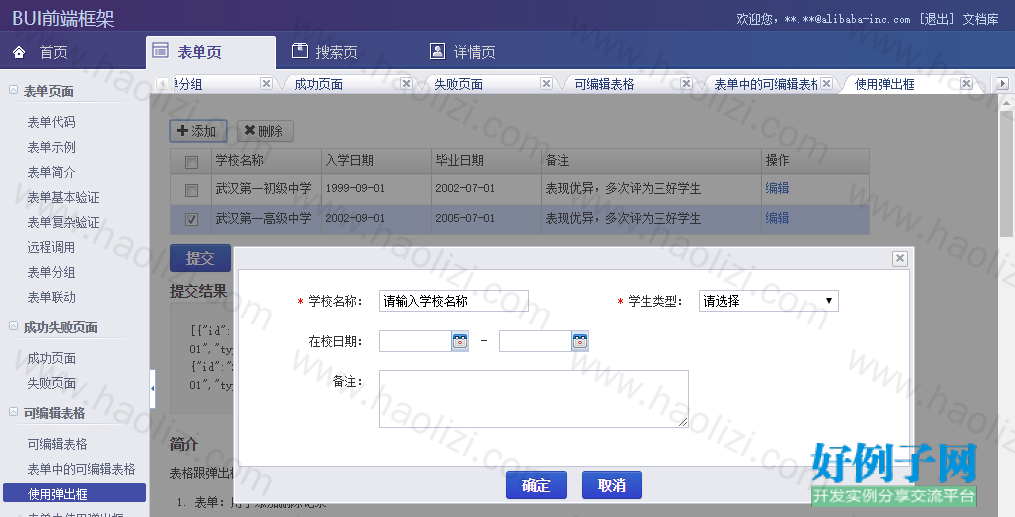Open sidebar item 成功页面
Image resolution: width=1015 pixels, height=517 pixels.
pos(51,358)
